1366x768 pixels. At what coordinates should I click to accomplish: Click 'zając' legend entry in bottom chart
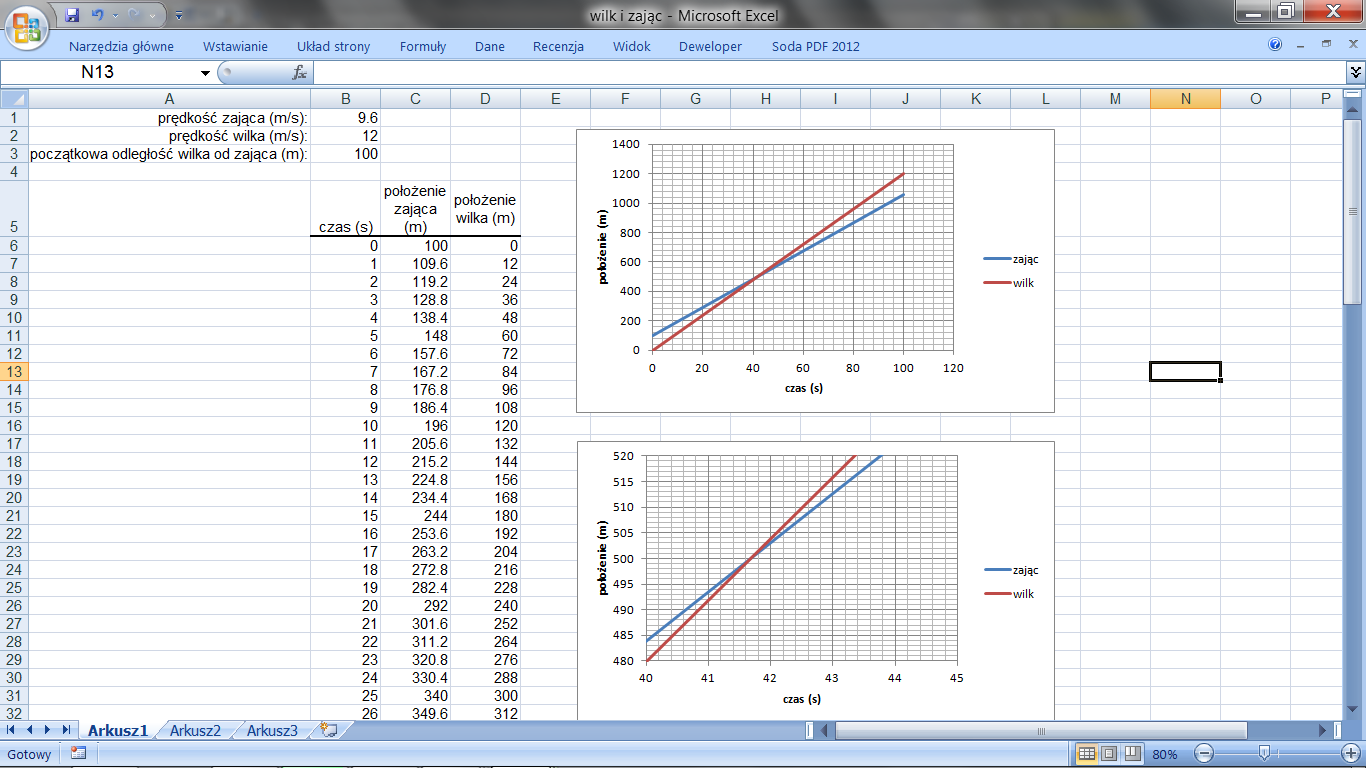1011,570
